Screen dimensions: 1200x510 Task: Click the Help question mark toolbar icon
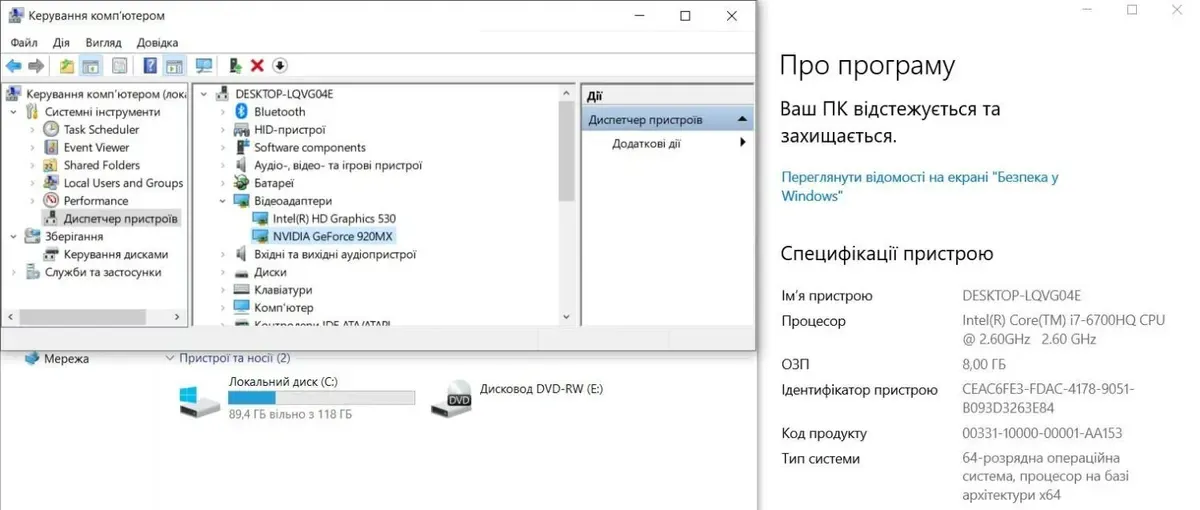pyautogui.click(x=150, y=66)
